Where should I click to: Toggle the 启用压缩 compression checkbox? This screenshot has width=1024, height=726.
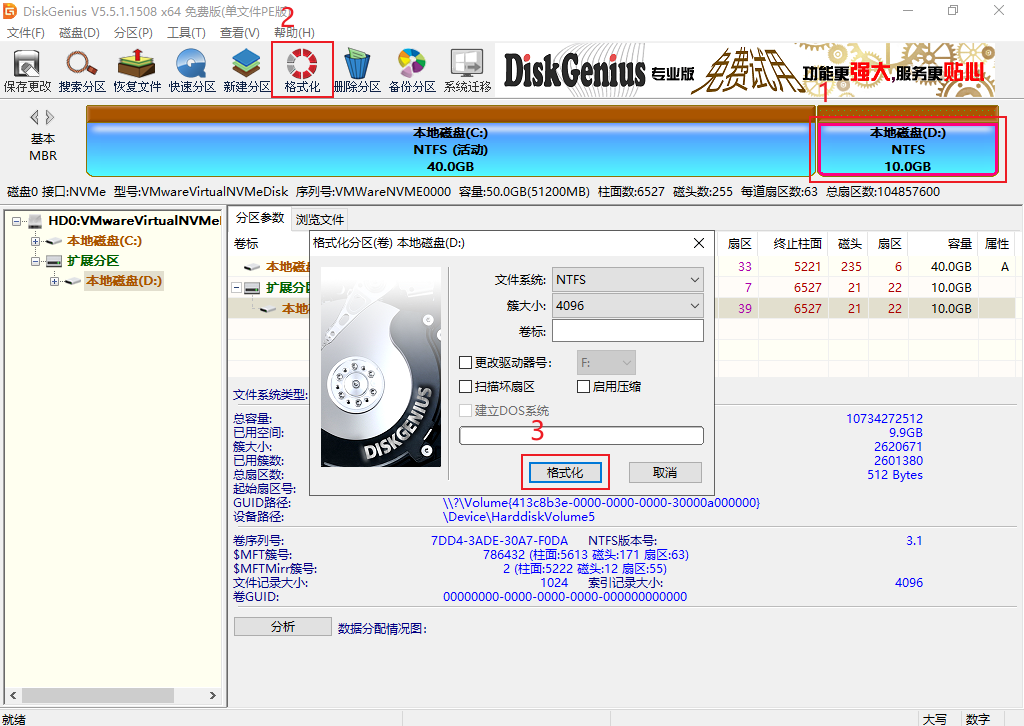point(583,387)
